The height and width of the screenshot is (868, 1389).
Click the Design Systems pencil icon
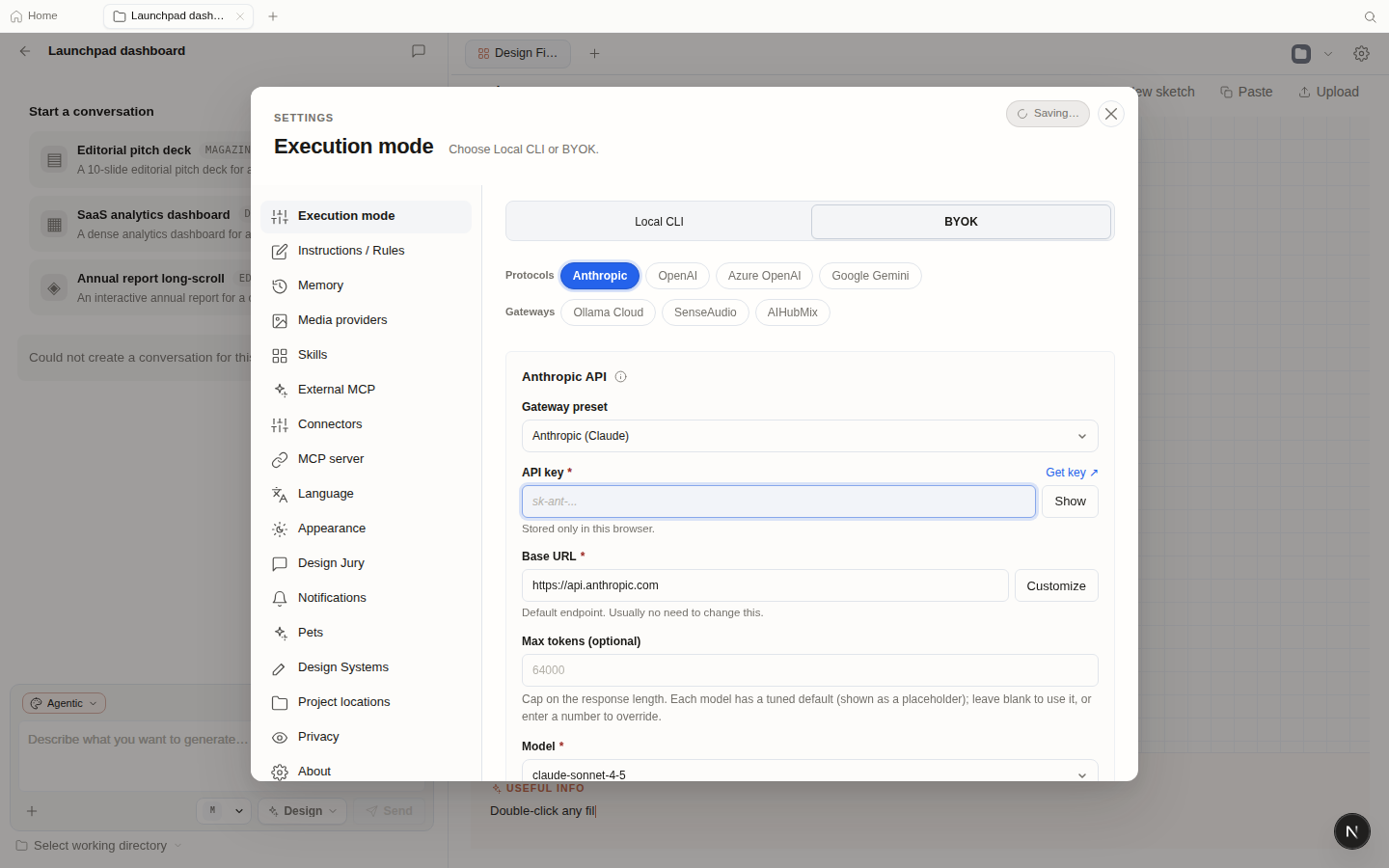280,668
